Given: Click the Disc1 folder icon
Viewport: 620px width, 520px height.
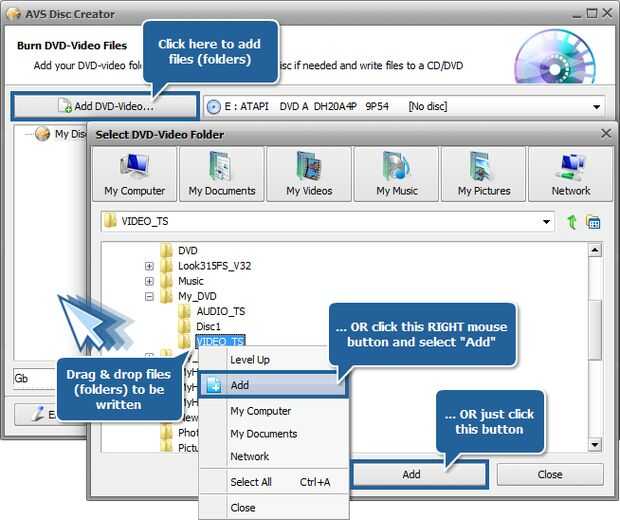Looking at the screenshot, I should point(184,327).
